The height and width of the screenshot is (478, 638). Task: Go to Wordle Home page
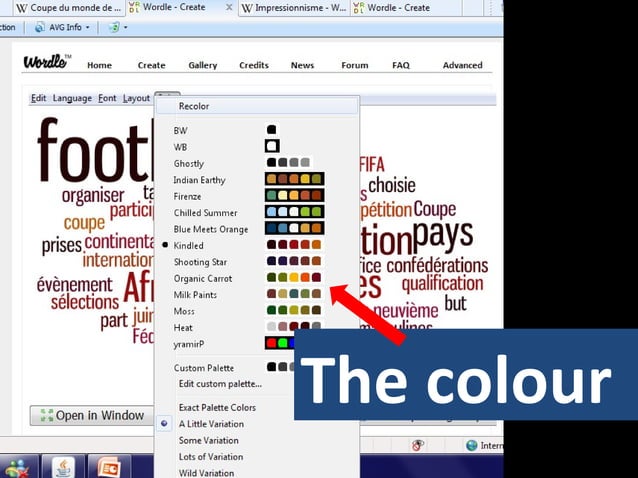click(x=99, y=65)
